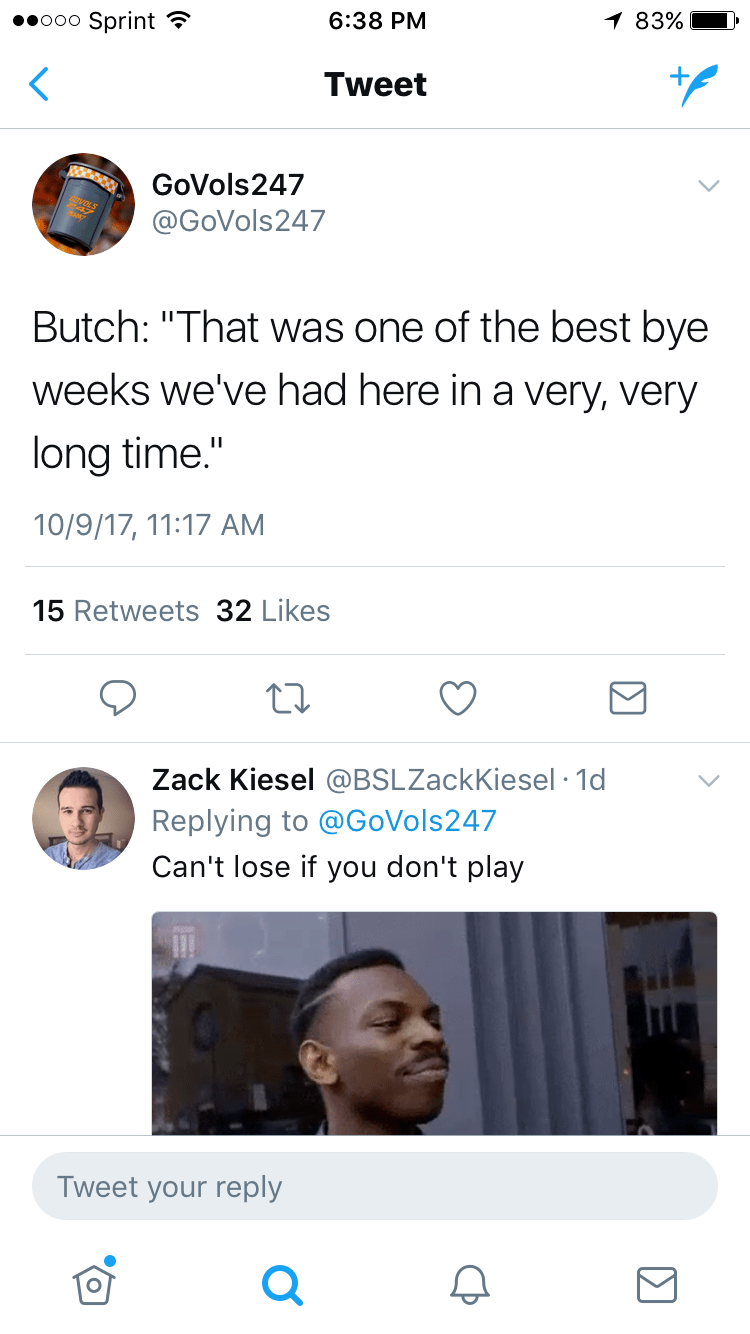Reply to the GoVols247 tweet
Image resolution: width=750 pixels, height=1334 pixels.
click(x=118, y=698)
